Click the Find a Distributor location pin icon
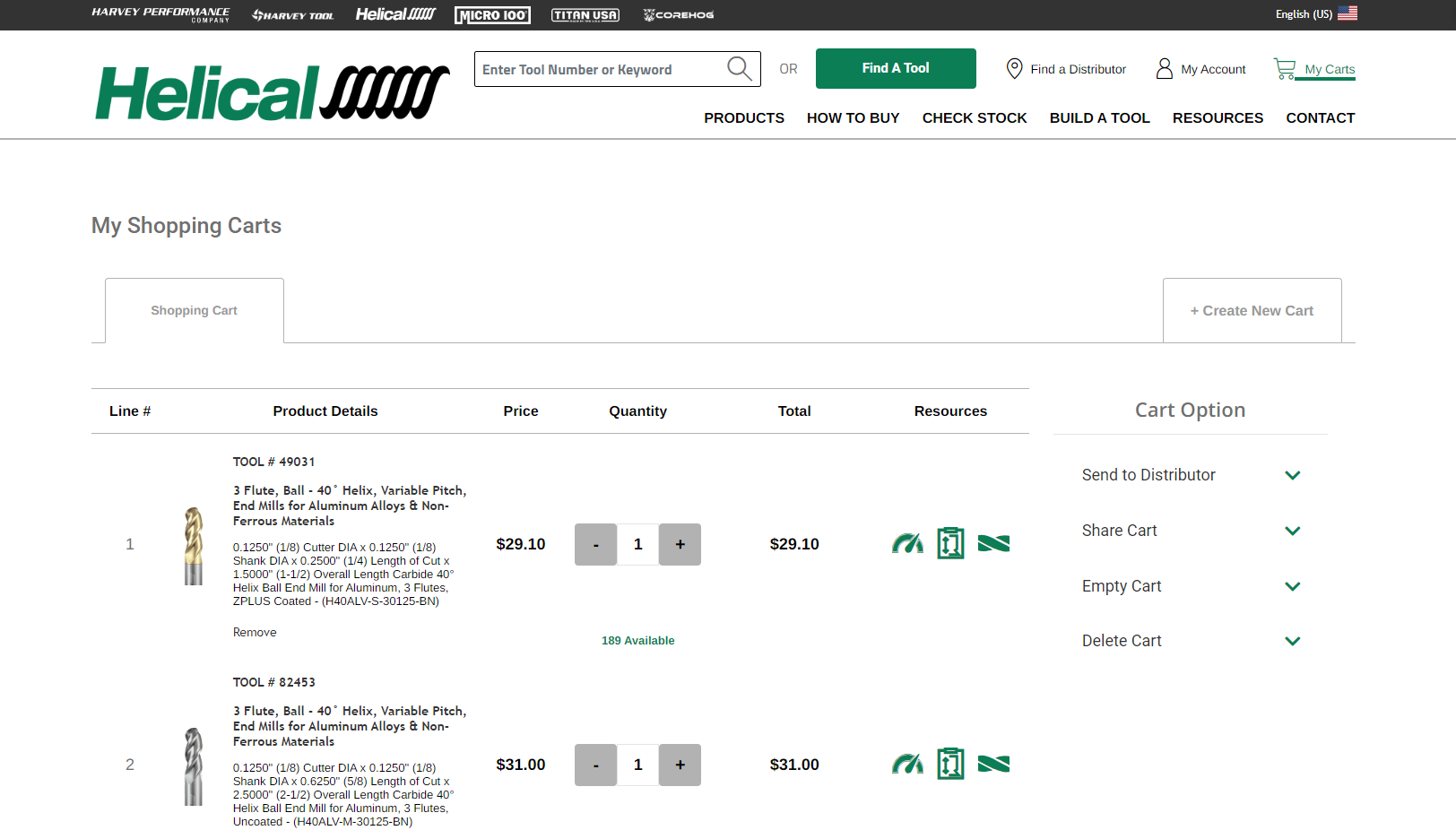The image size is (1456, 830). point(1014,68)
